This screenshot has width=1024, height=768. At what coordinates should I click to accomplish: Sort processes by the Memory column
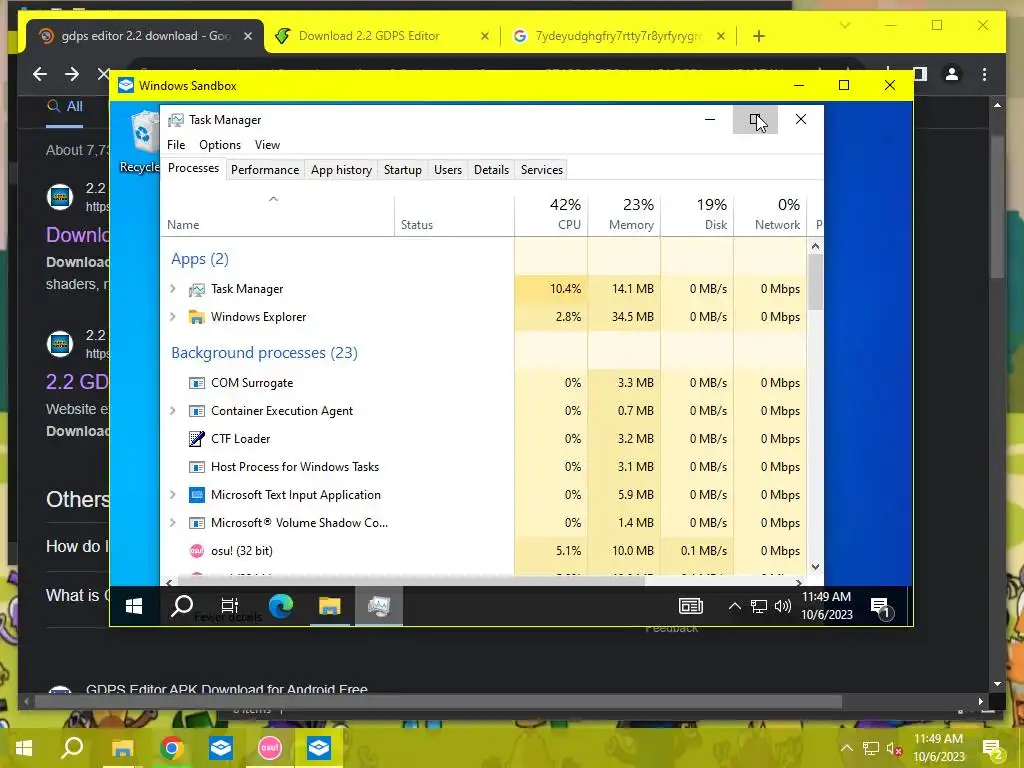click(x=624, y=214)
